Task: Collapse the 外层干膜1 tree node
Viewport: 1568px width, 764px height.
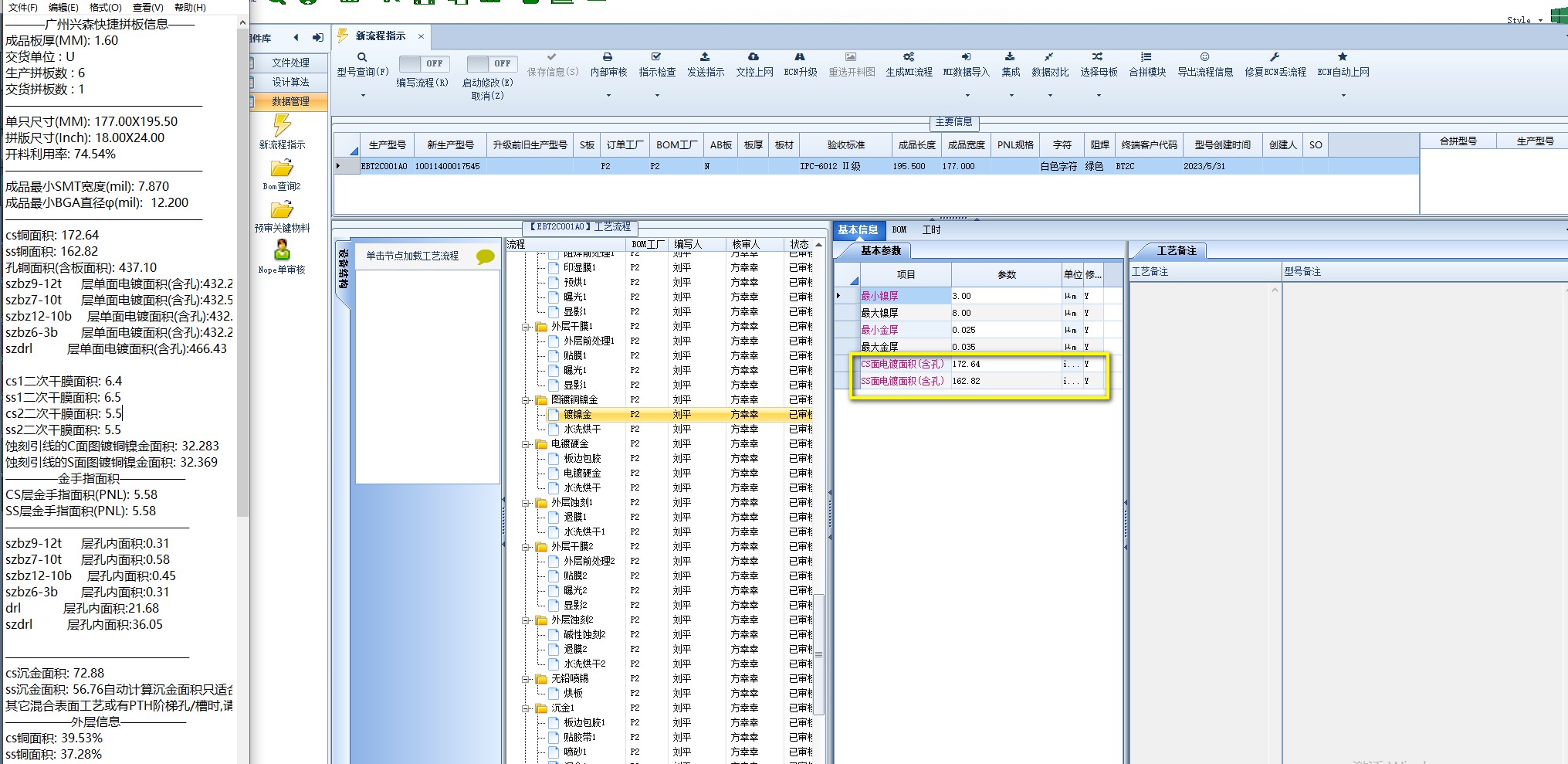Action: [x=526, y=327]
